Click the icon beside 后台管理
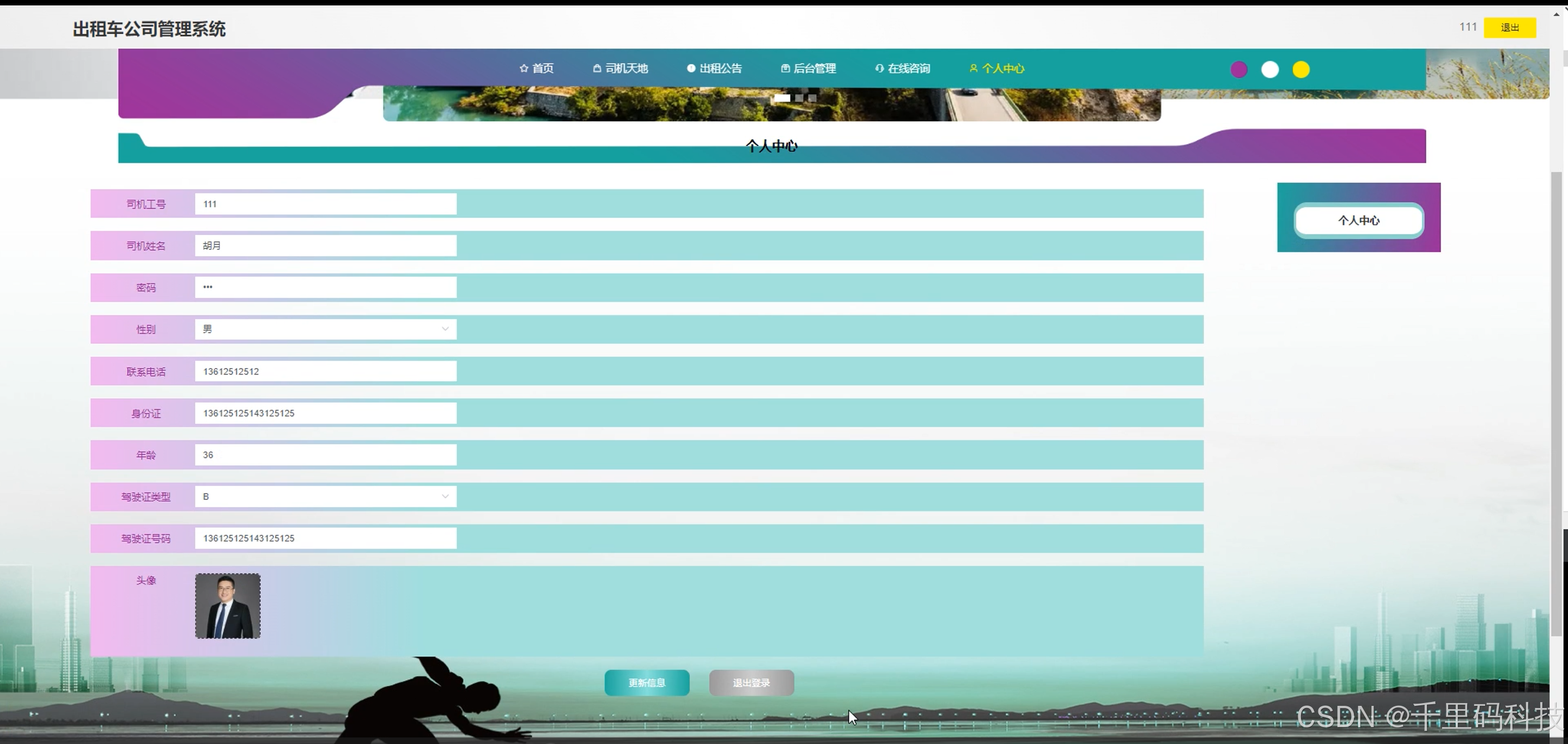1568x744 pixels. click(x=785, y=68)
